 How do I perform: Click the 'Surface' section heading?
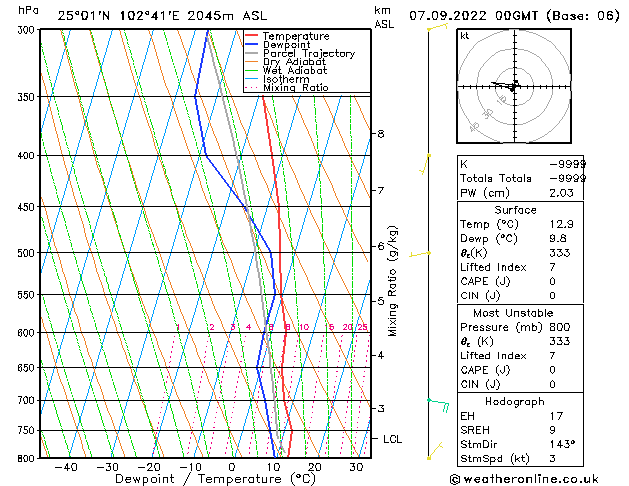(515, 210)
